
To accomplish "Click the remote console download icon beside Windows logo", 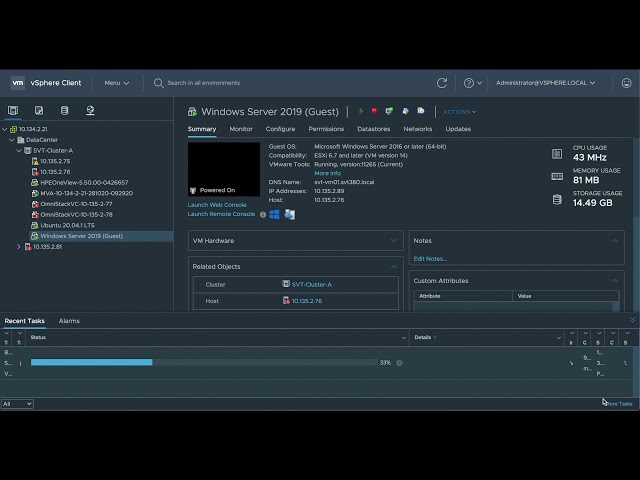I will coord(290,214).
